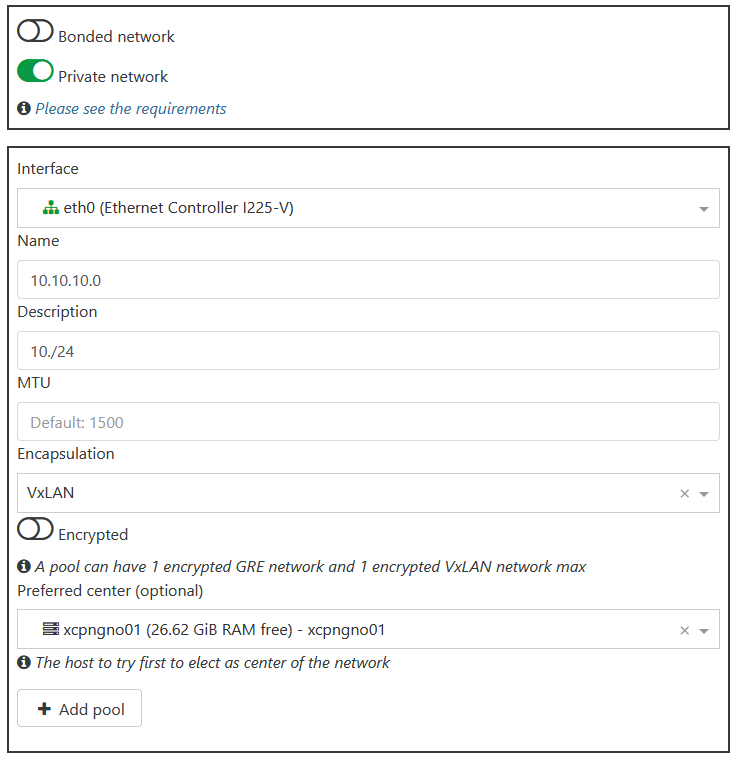Clear the VxLAN encapsulation selection

684,493
